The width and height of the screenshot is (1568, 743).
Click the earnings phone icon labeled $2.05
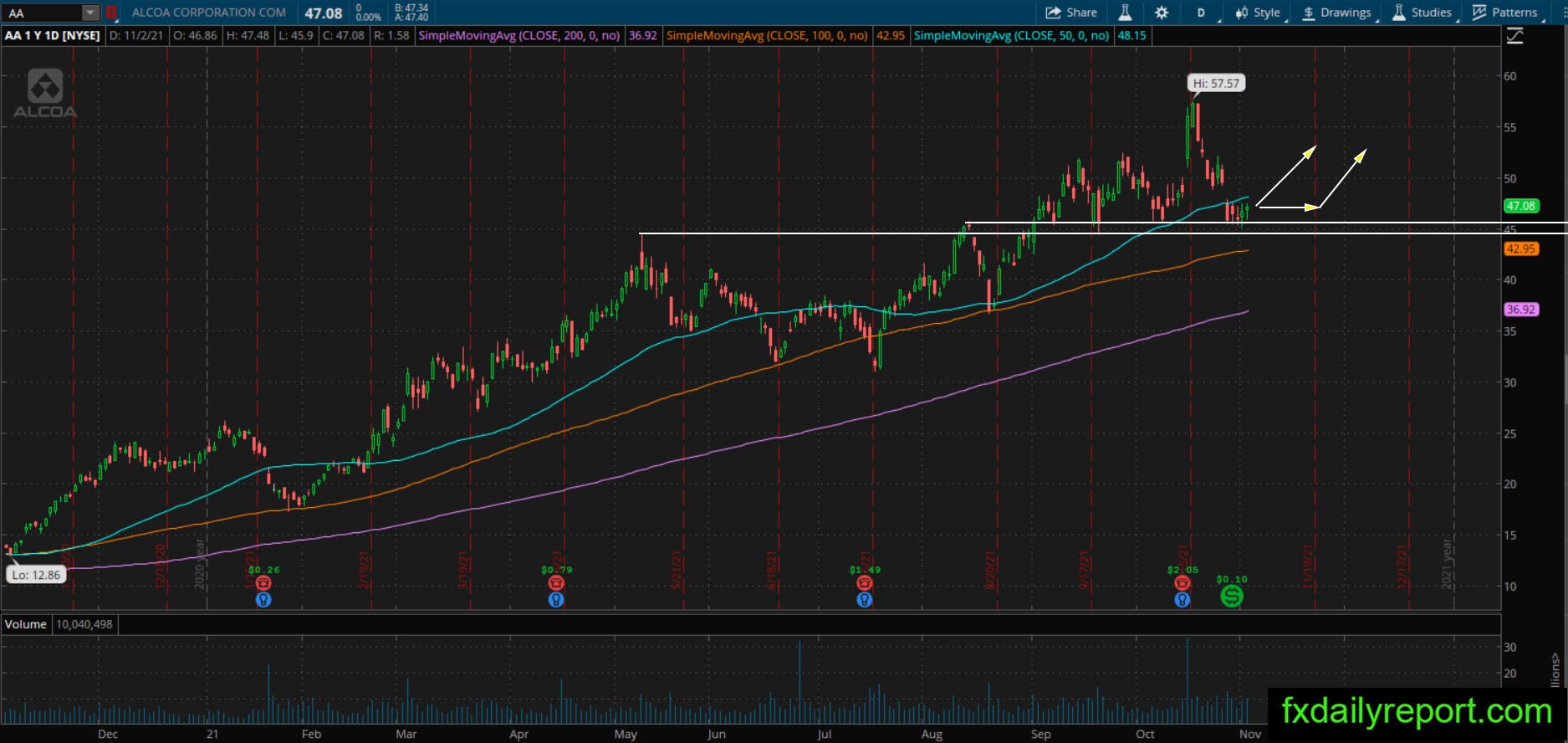[1182, 583]
